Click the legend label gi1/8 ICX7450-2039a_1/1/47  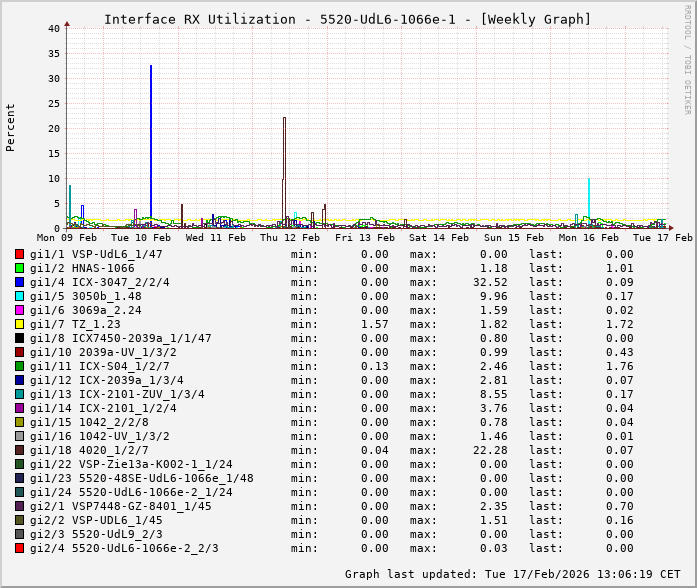[120, 338]
